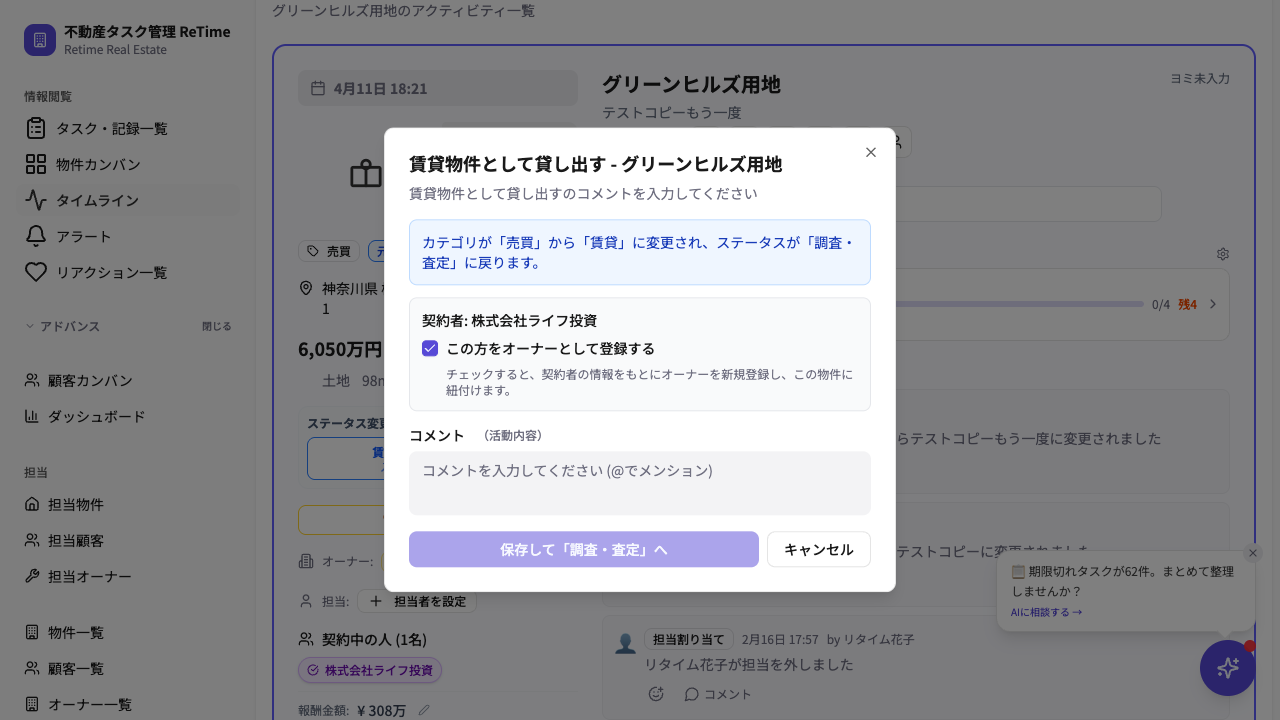Close the rental dialog with X
This screenshot has width=1280, height=720.
point(871,152)
